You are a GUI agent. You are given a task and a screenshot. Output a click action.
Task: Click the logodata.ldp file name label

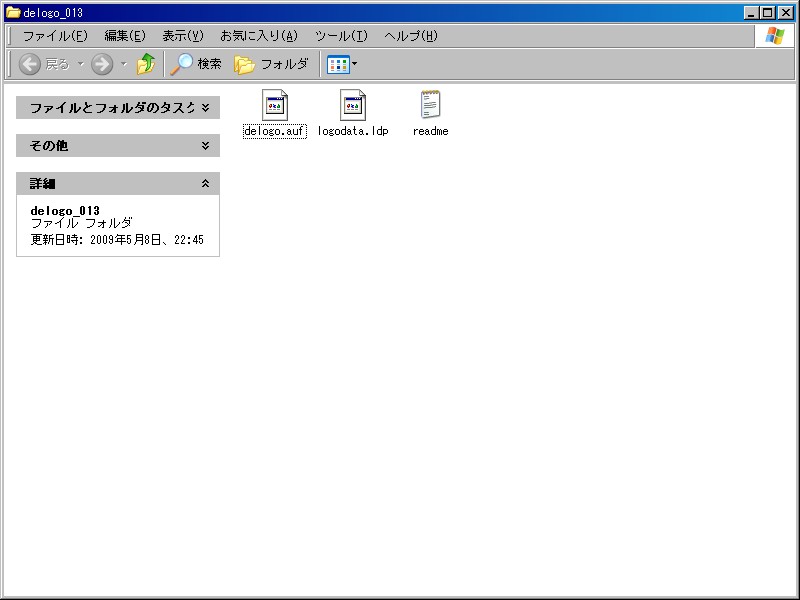(x=353, y=131)
